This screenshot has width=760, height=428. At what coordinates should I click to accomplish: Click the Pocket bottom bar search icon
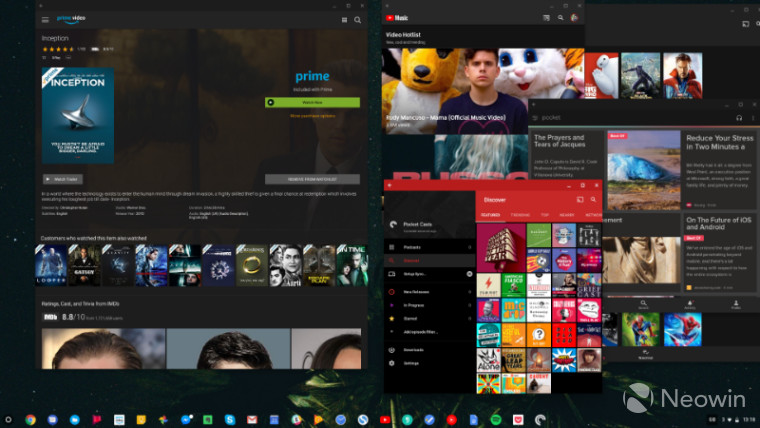tap(643, 304)
